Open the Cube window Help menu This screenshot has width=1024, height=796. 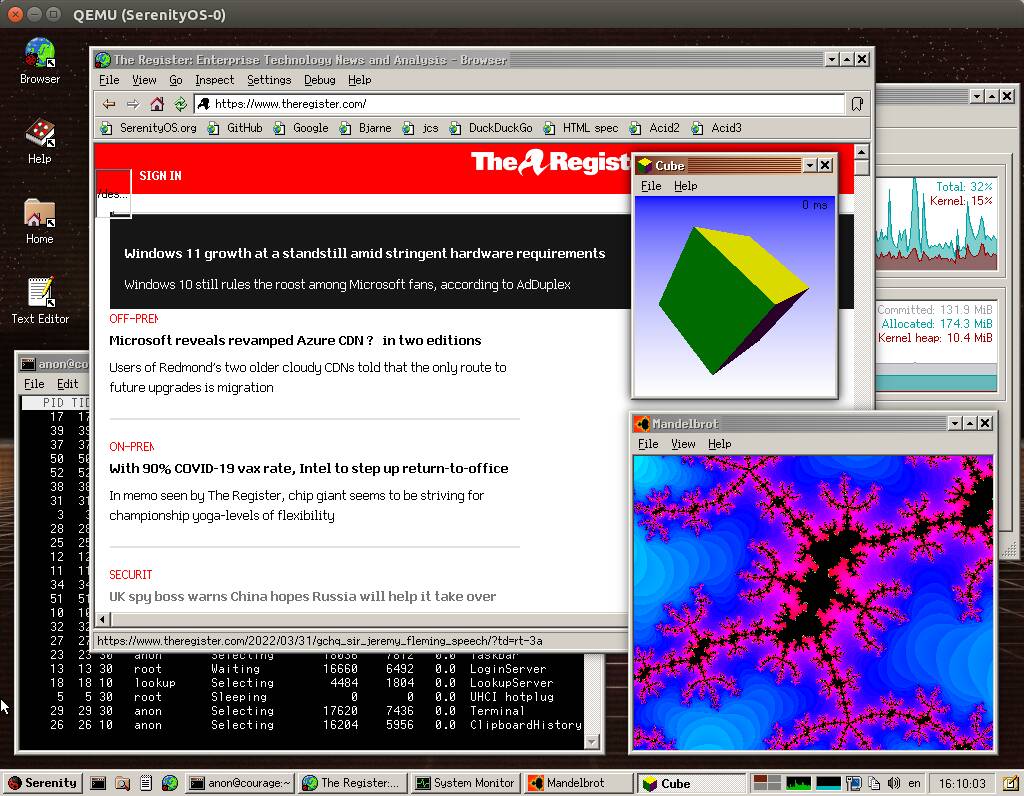click(x=685, y=186)
